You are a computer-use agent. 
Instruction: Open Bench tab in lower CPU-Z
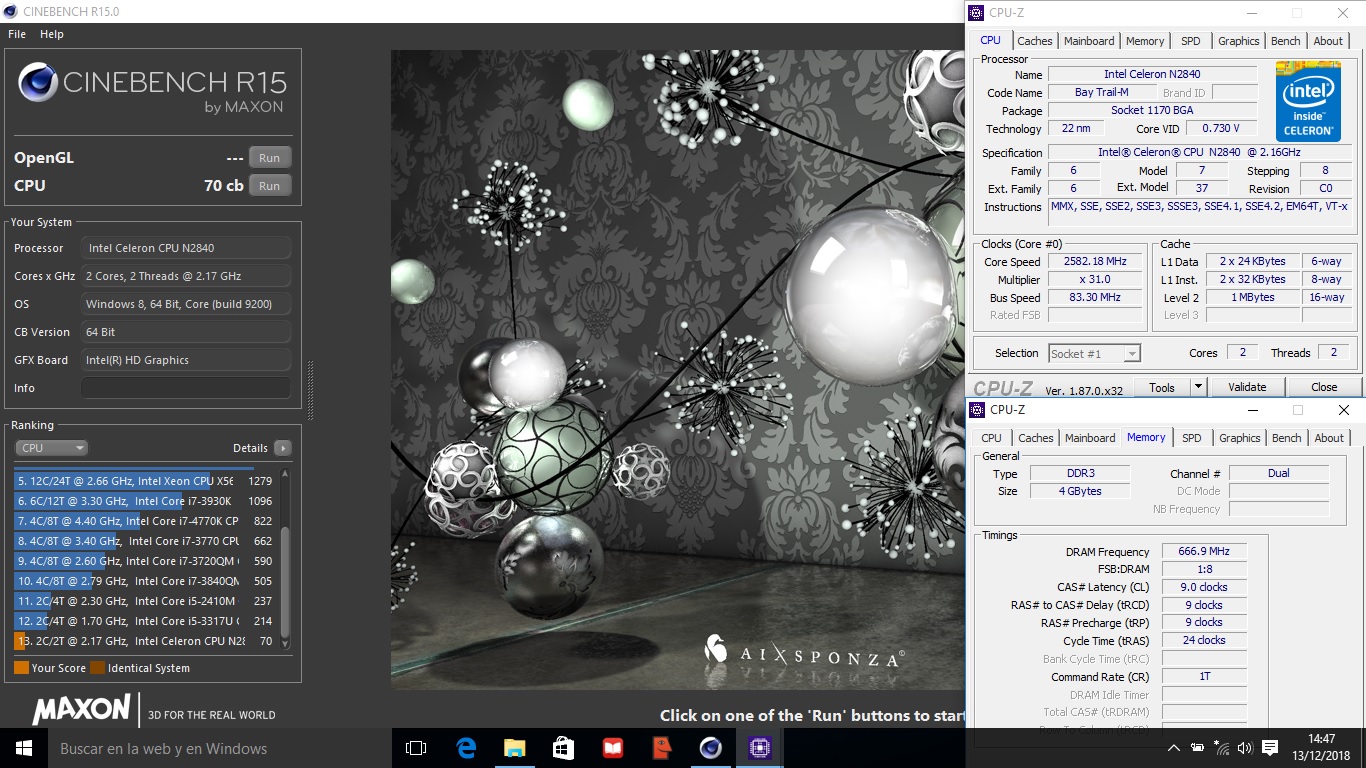point(1287,438)
